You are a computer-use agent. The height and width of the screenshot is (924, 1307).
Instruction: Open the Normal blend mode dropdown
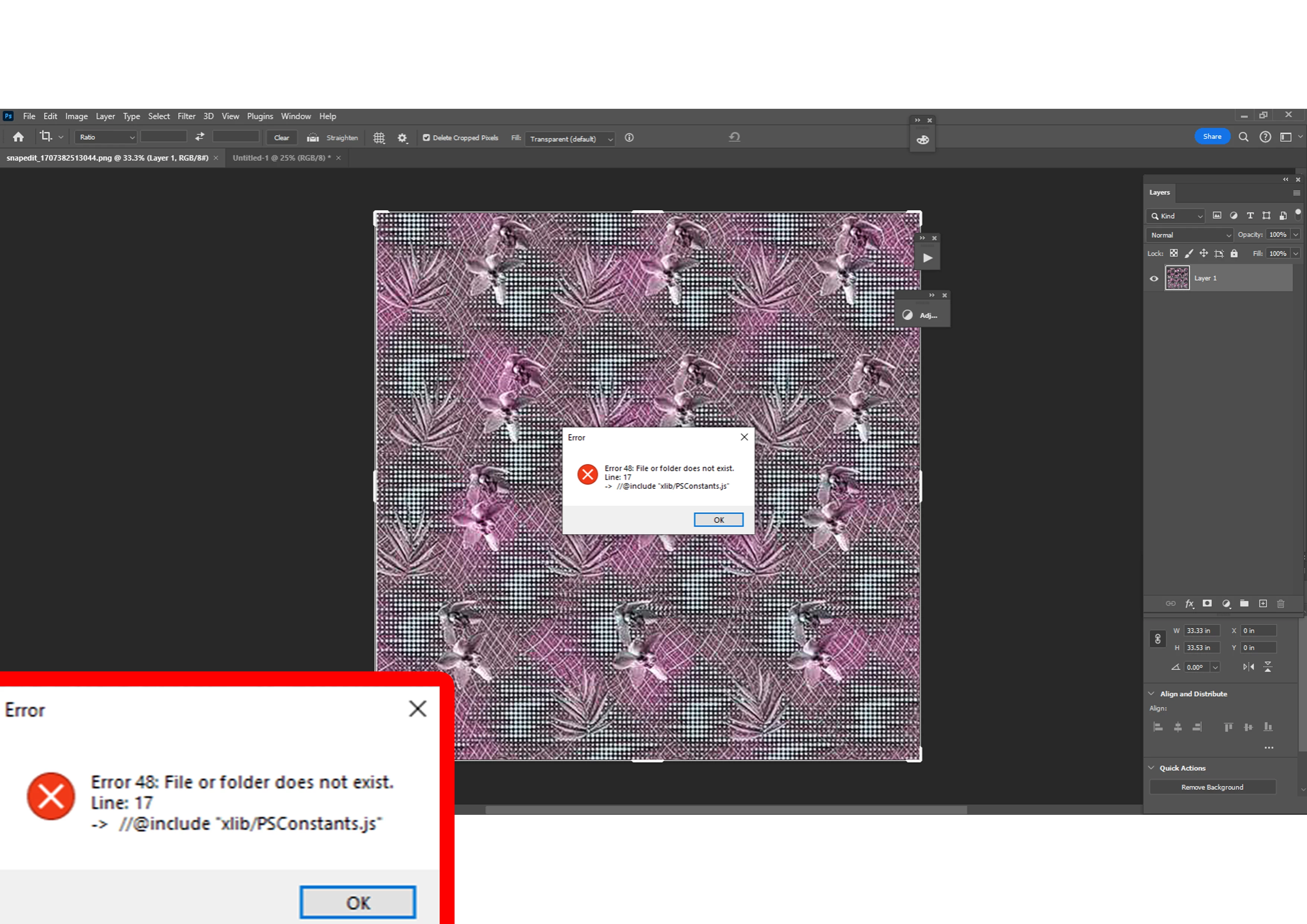(1189, 235)
